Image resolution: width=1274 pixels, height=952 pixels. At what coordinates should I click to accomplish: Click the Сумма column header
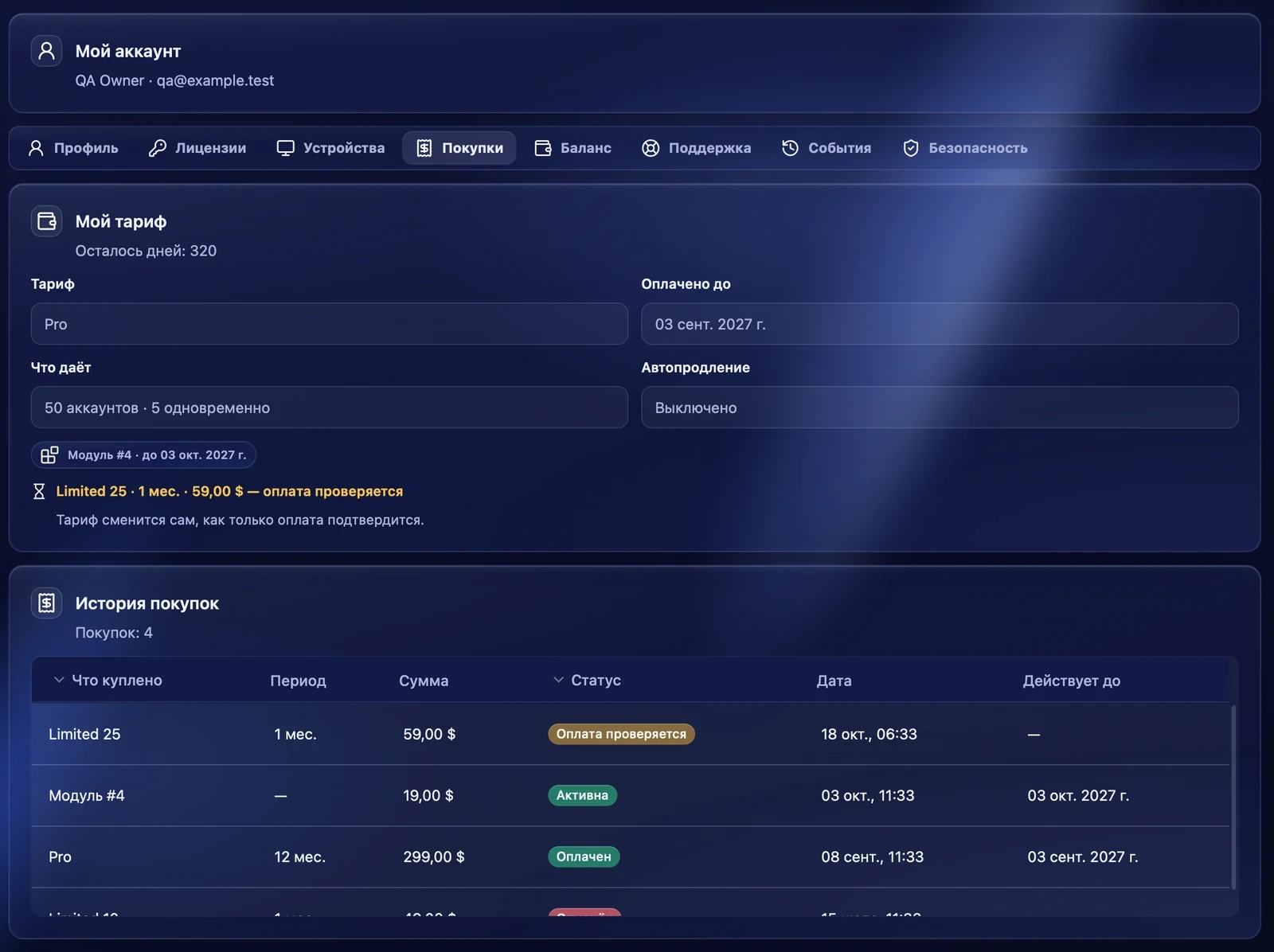pyautogui.click(x=424, y=681)
